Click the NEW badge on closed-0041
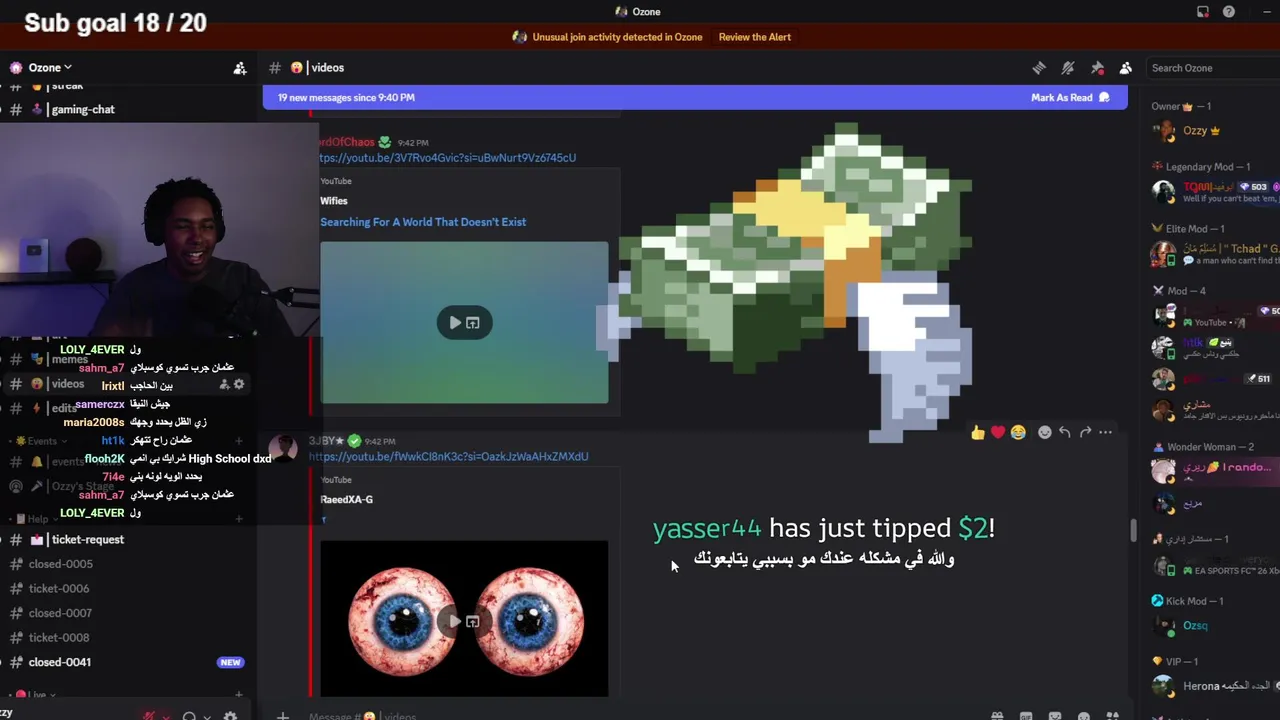Screen dimensions: 1280x720 (230, 662)
